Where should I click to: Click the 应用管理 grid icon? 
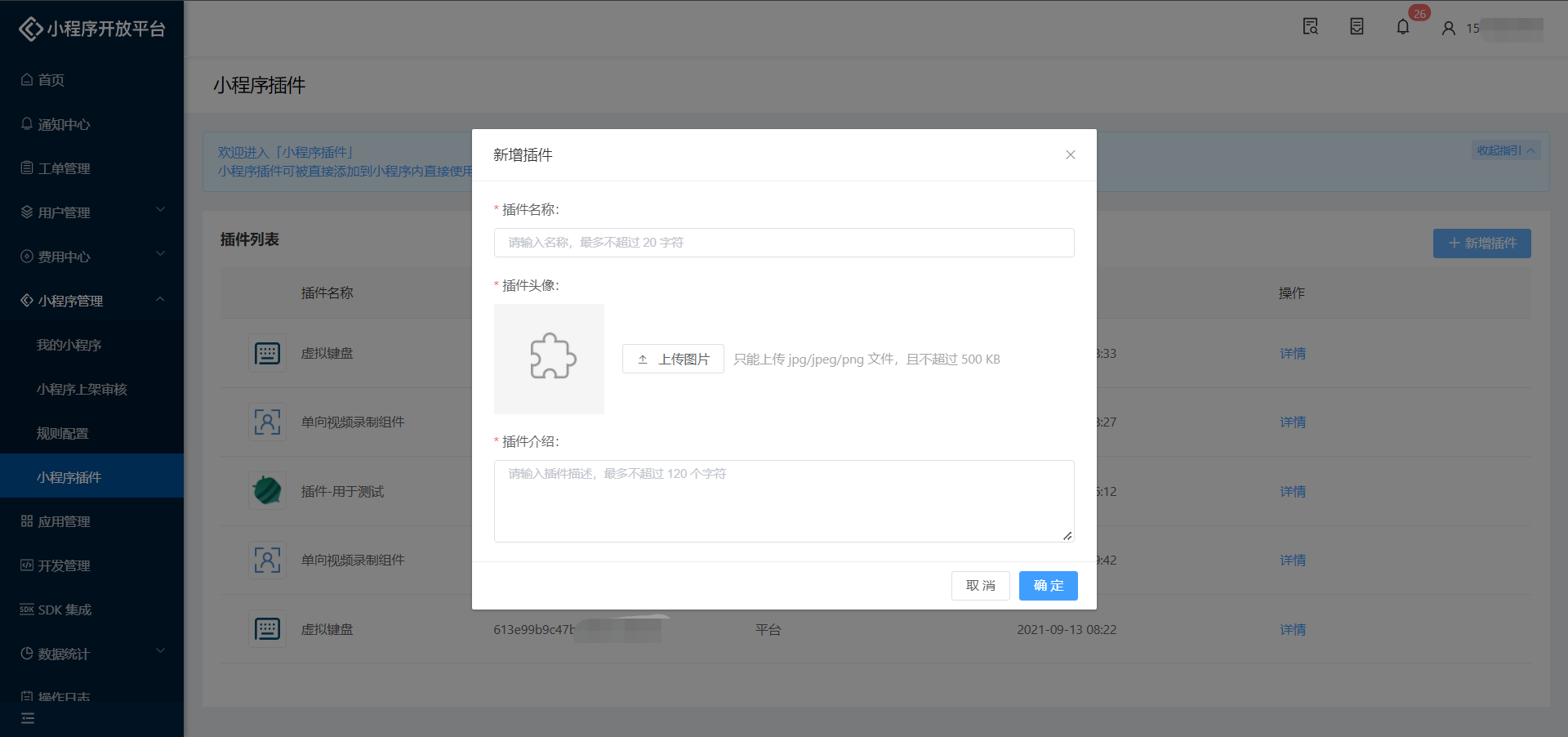tap(27, 520)
